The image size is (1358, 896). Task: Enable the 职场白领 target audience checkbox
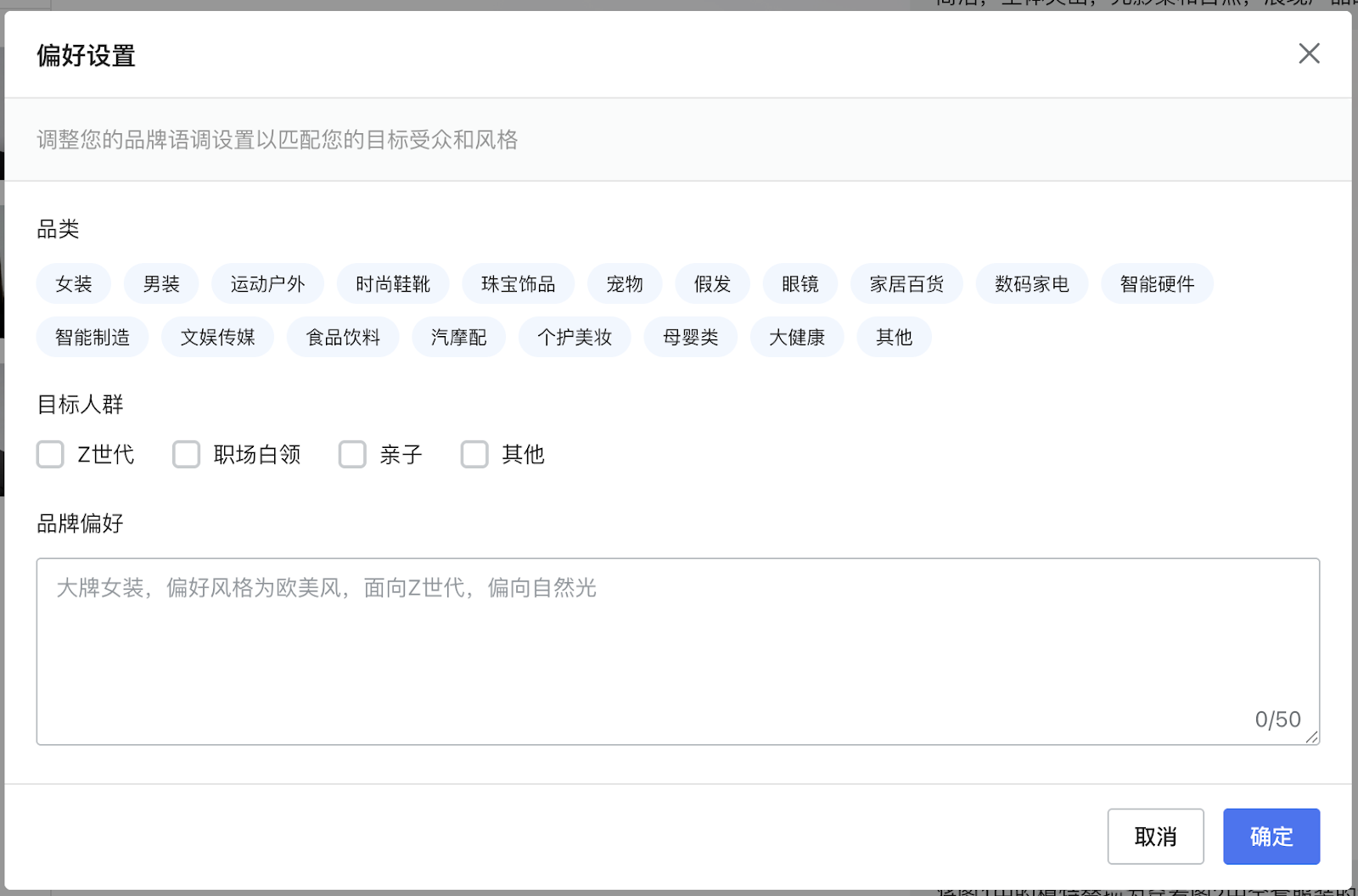pyautogui.click(x=187, y=455)
